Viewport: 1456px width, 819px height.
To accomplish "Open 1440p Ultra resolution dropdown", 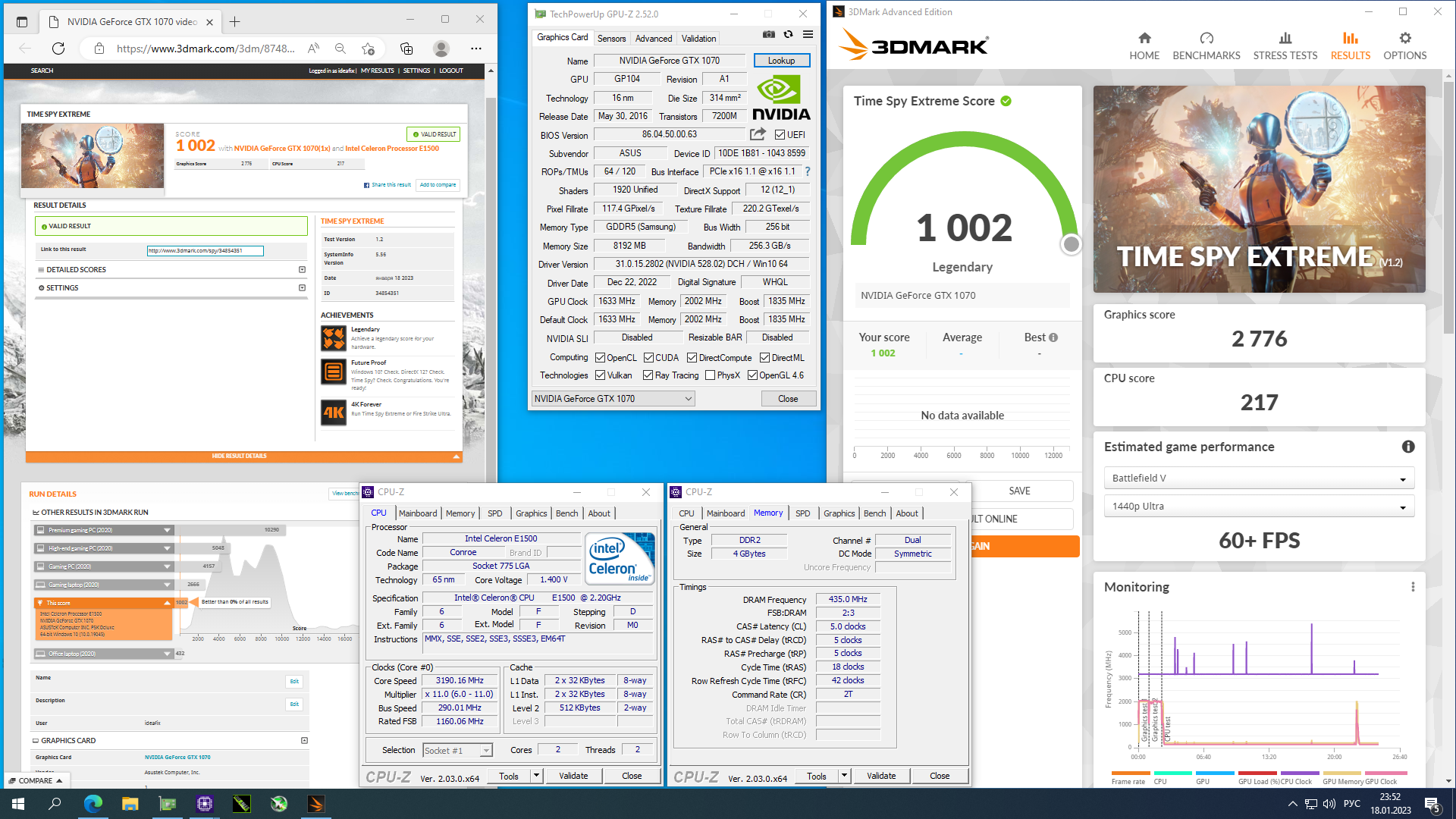I will pyautogui.click(x=1259, y=507).
